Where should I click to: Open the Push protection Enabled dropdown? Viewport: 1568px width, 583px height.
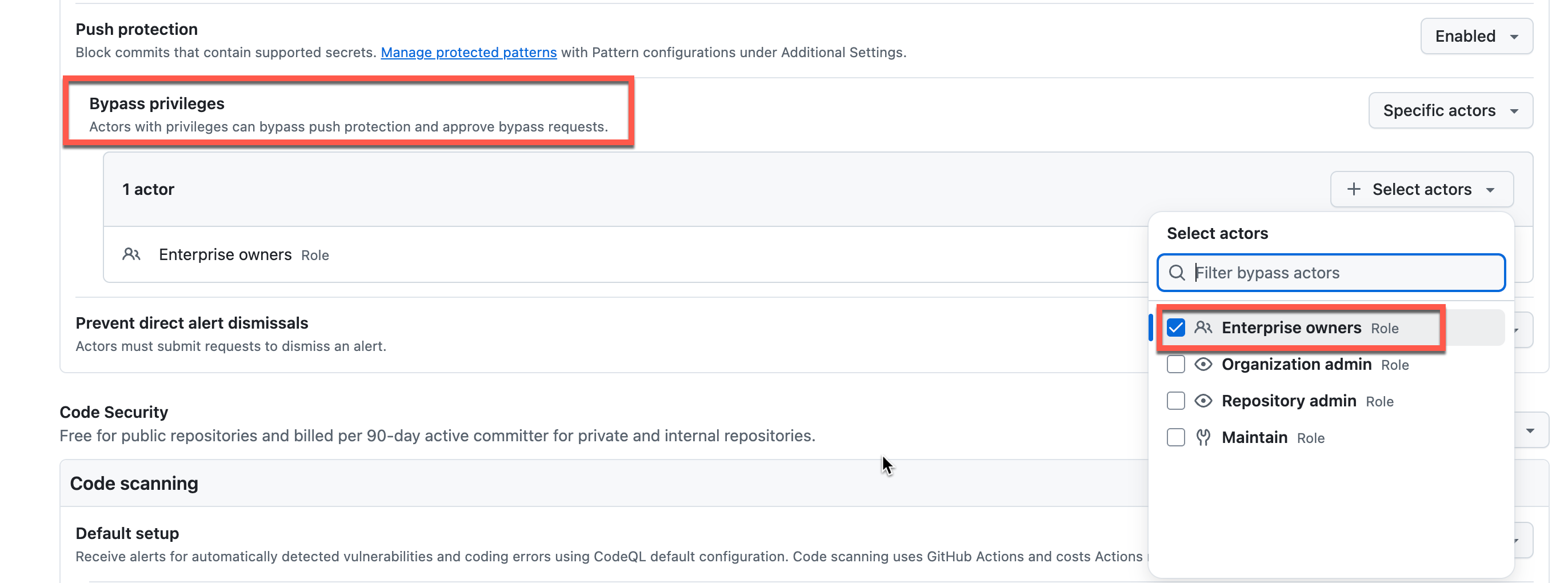(x=1476, y=36)
